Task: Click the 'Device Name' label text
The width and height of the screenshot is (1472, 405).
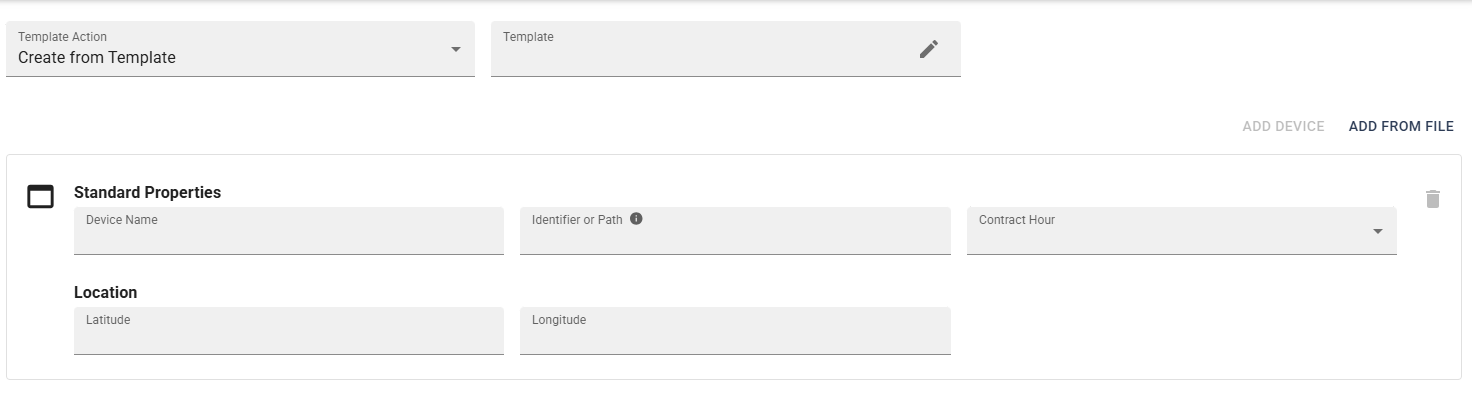Action: (x=122, y=220)
